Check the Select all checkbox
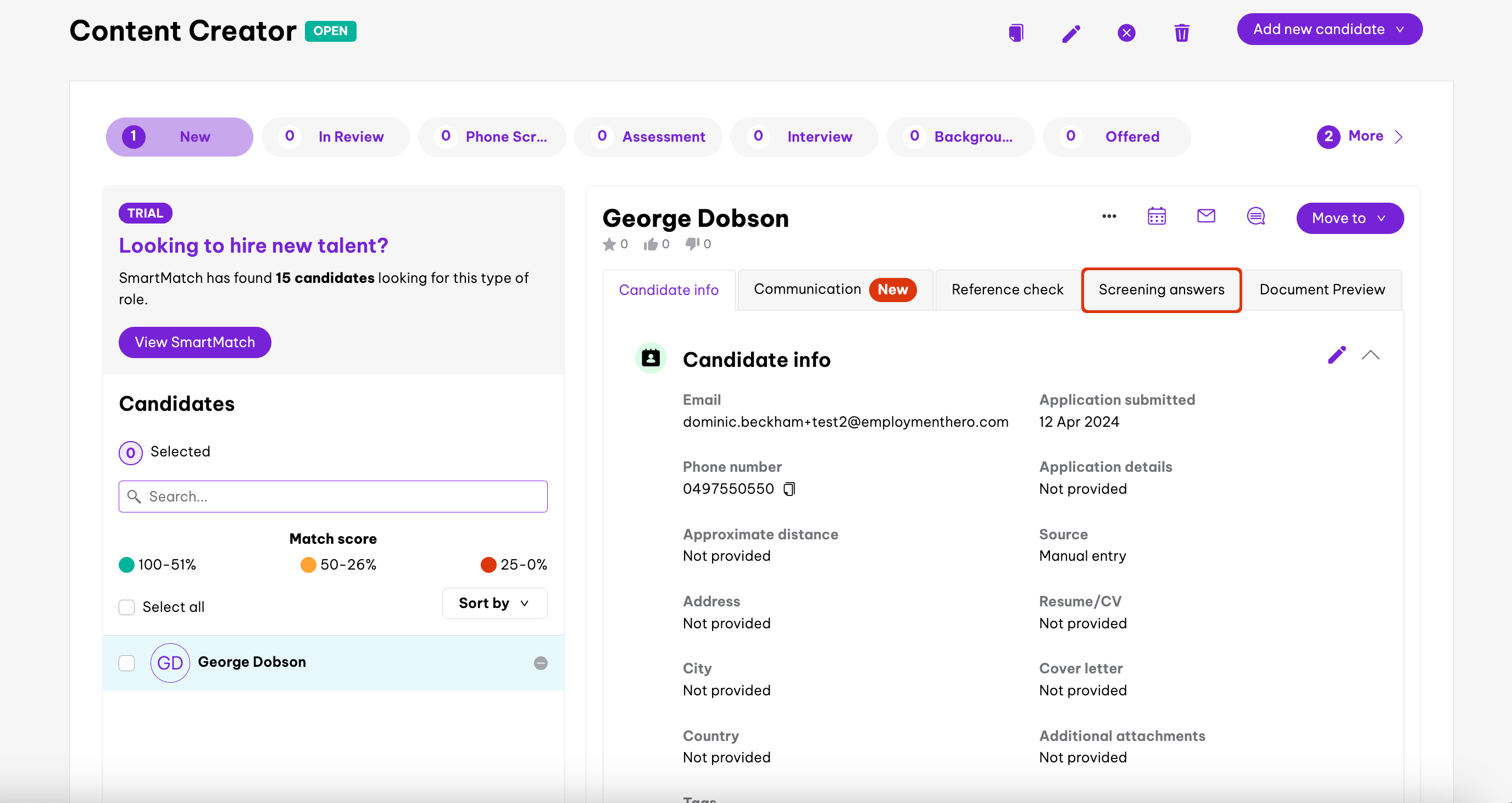The image size is (1512, 803). (127, 607)
